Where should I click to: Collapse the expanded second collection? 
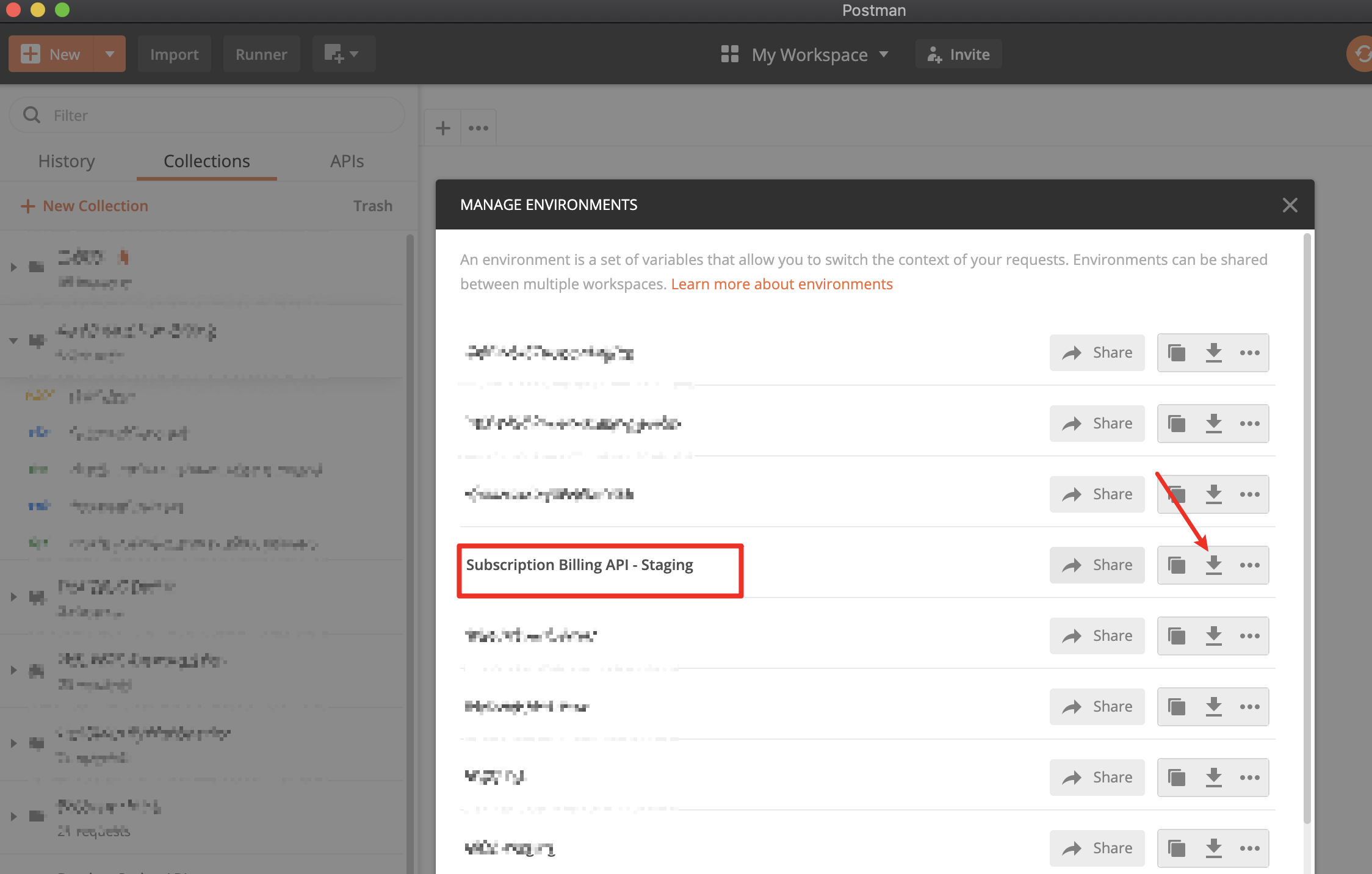pos(13,341)
